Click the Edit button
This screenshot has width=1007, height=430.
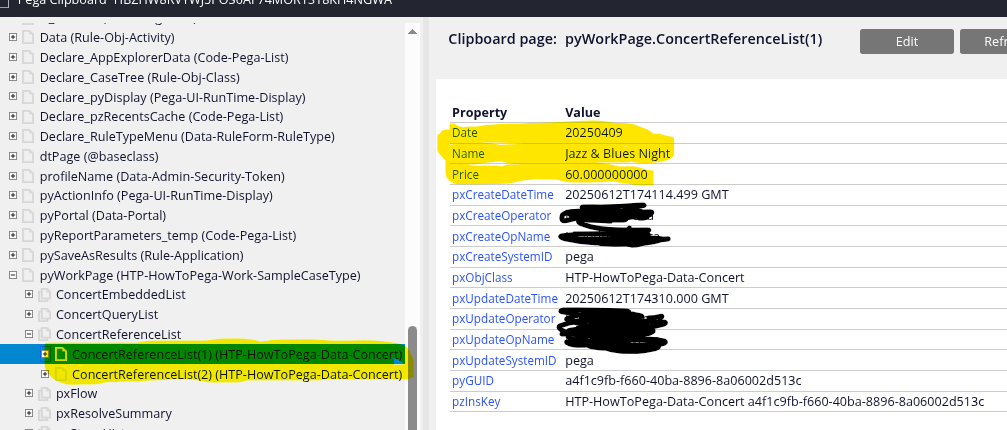[x=906, y=42]
